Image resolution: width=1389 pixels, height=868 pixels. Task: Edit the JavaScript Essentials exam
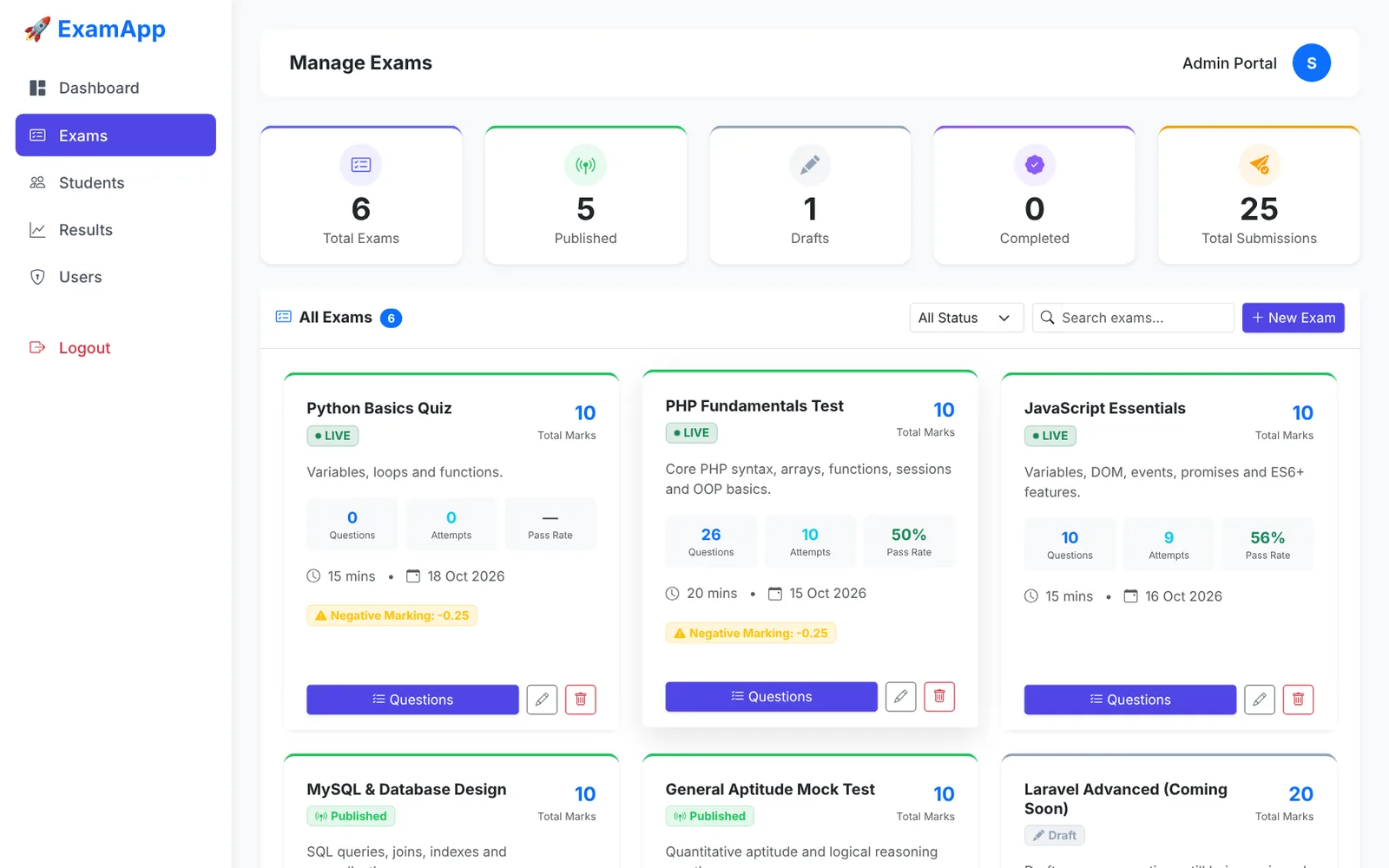pos(1260,700)
